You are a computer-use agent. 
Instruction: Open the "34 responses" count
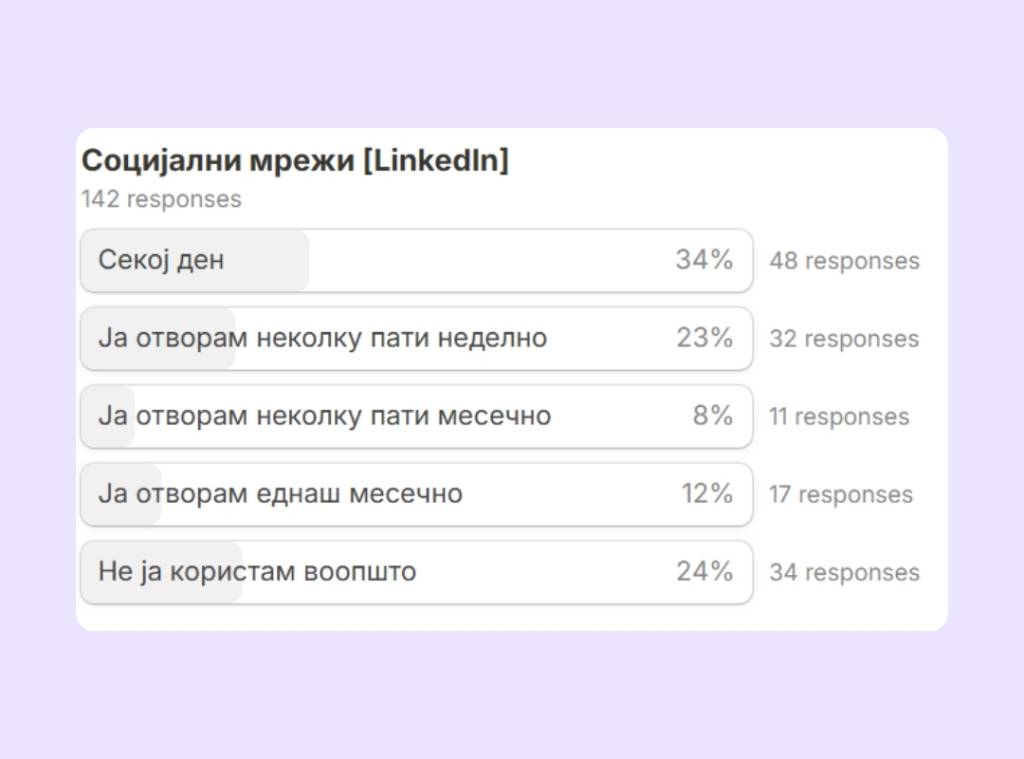(844, 573)
